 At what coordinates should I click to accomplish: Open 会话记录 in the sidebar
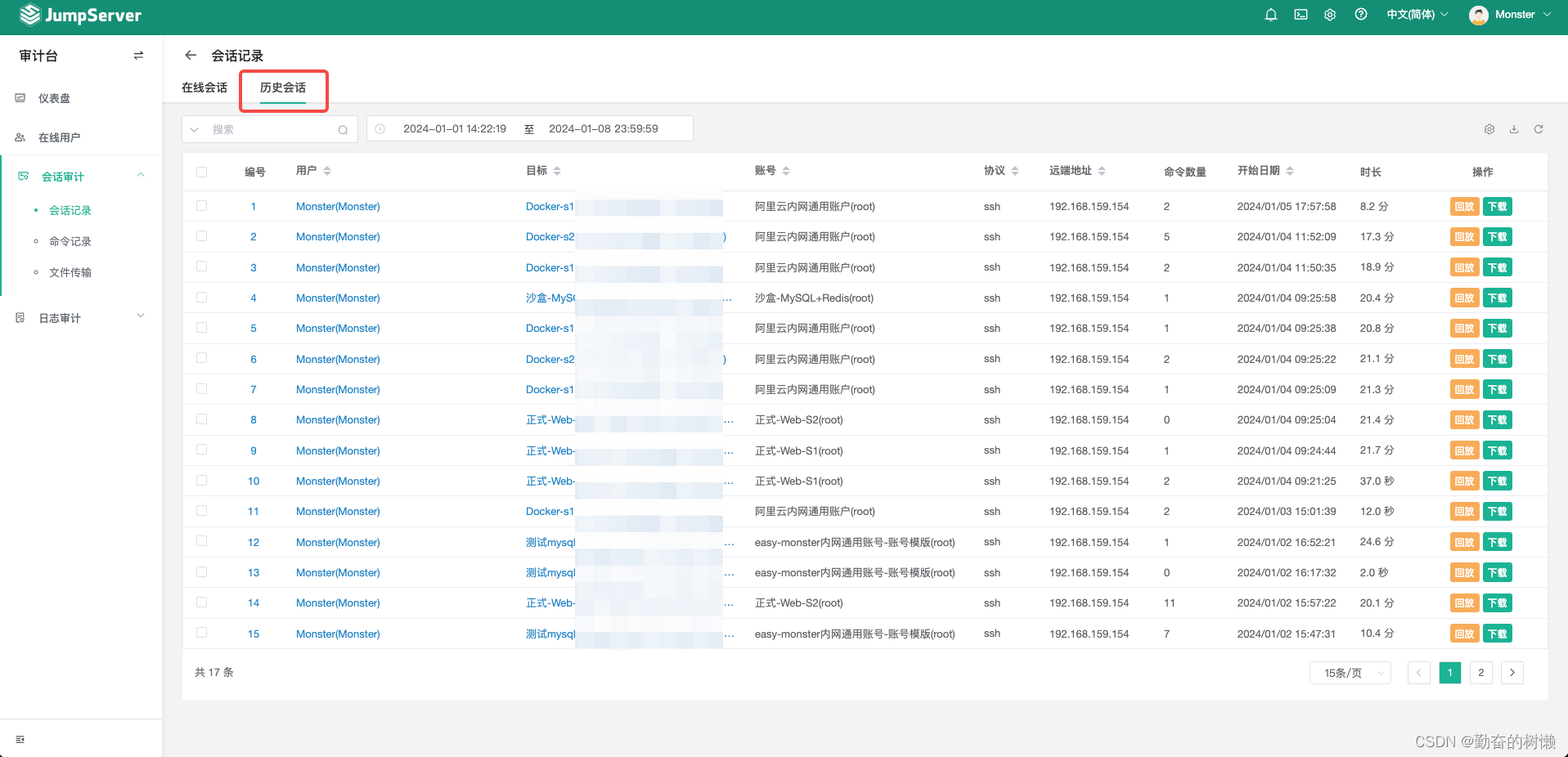point(70,210)
